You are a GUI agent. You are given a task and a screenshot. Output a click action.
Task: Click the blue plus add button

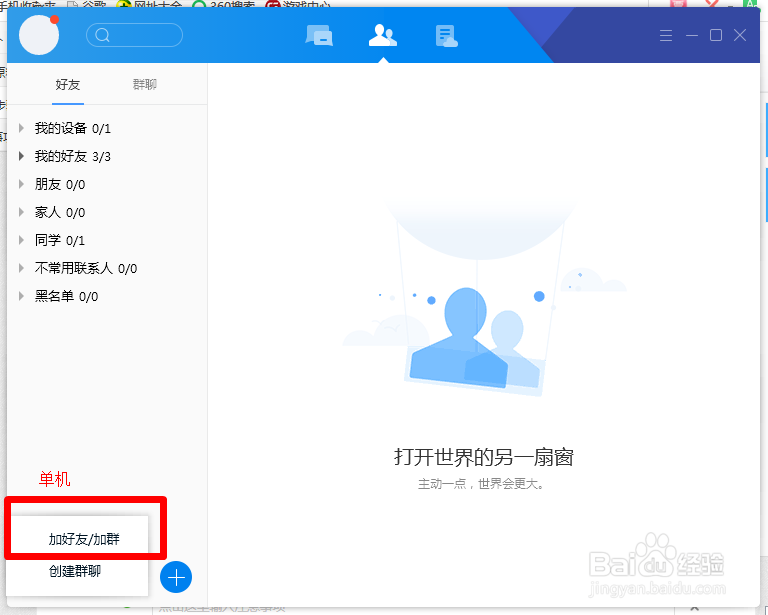click(176, 577)
